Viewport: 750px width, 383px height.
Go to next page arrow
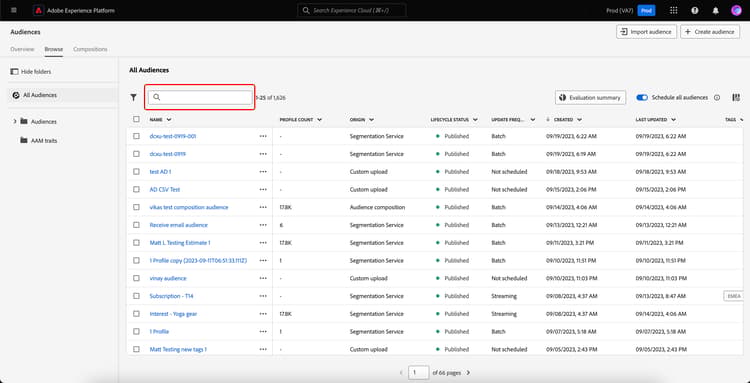[x=468, y=372]
